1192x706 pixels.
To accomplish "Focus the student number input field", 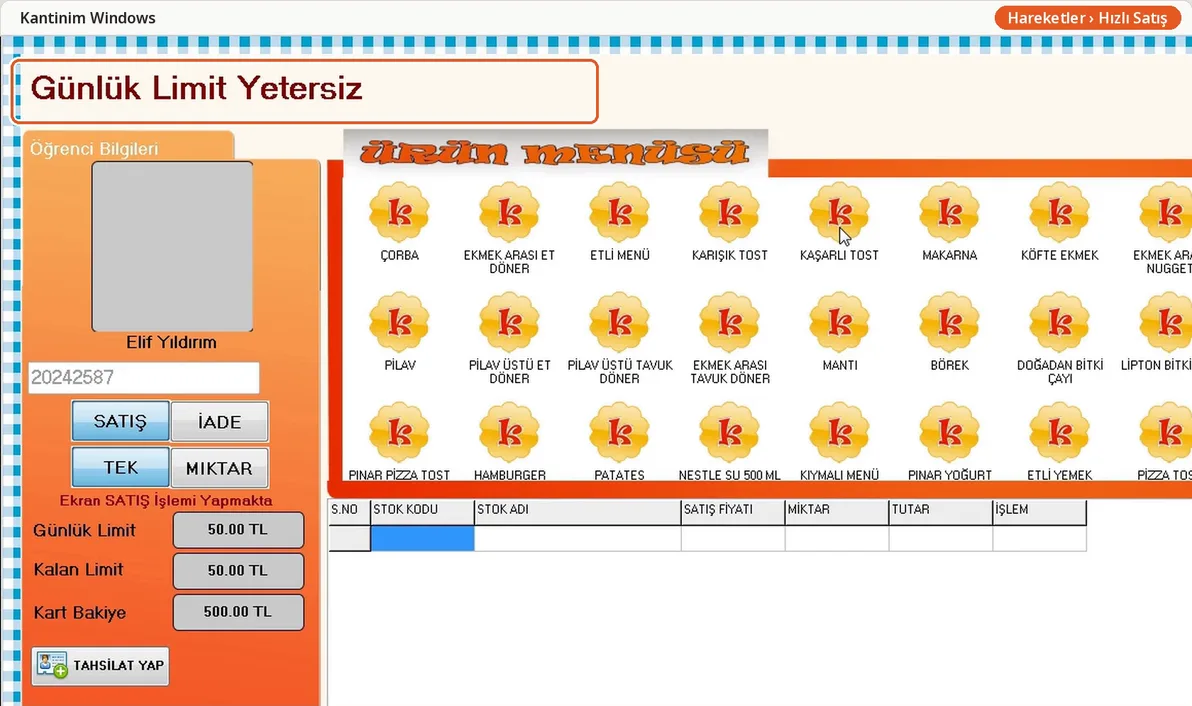I will tap(144, 378).
